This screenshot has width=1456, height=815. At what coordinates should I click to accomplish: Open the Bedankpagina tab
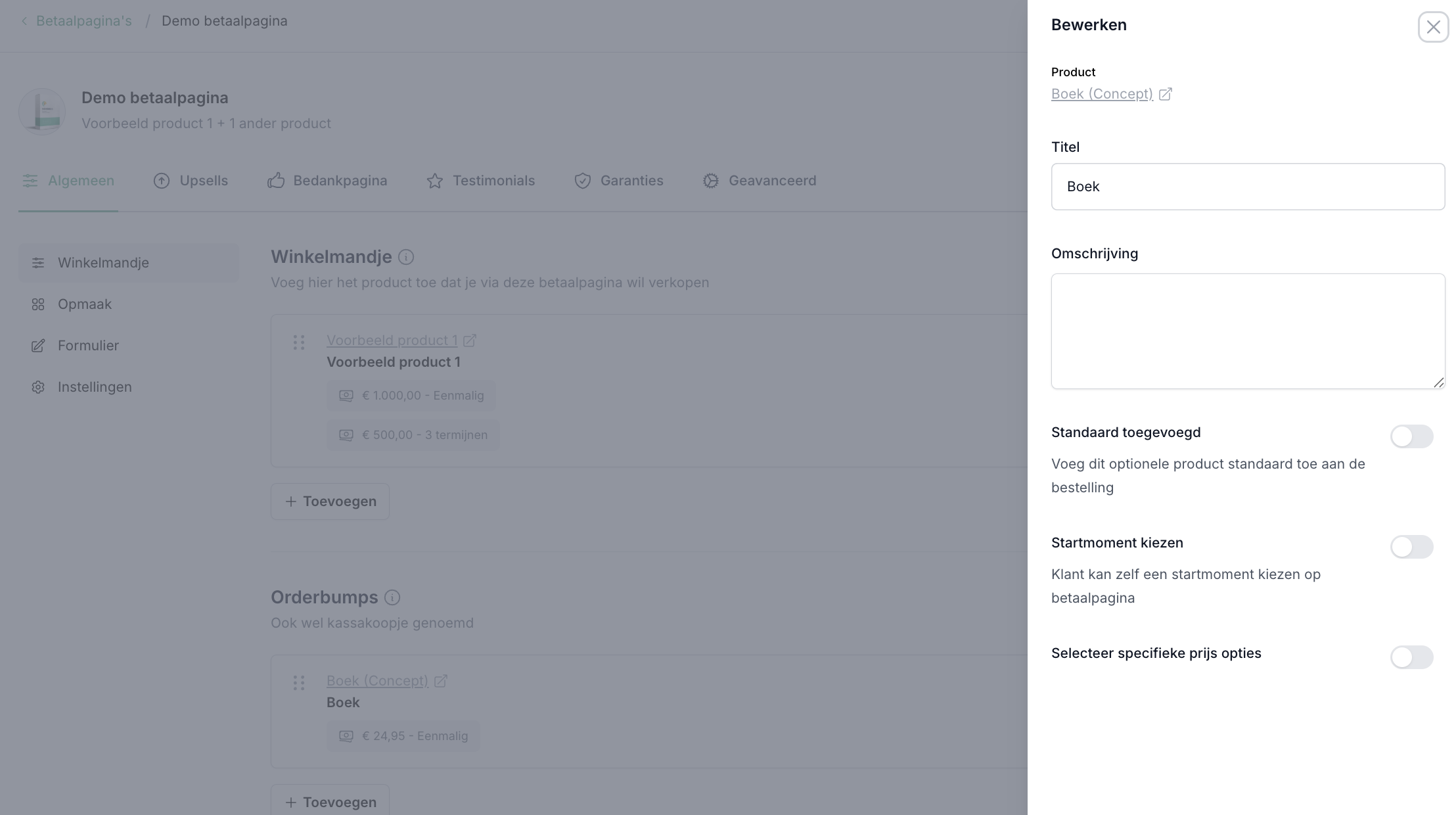coord(327,181)
